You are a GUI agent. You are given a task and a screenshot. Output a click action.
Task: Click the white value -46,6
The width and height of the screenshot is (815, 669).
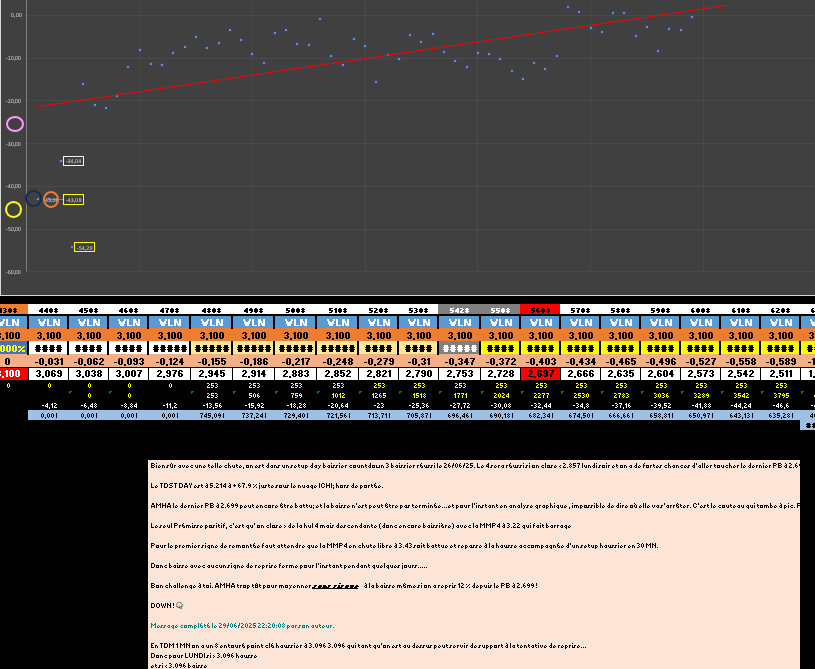click(x=781, y=405)
